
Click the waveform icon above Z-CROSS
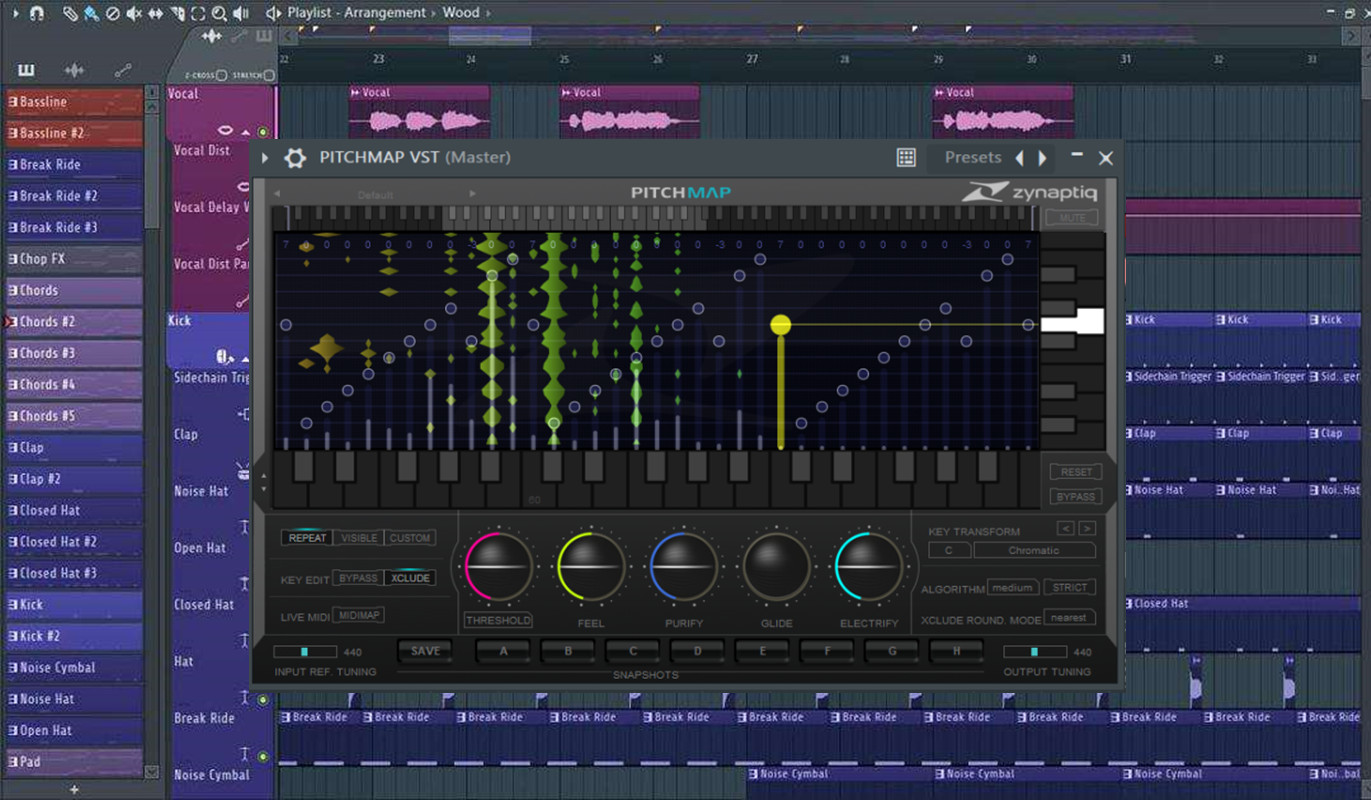tap(211, 36)
